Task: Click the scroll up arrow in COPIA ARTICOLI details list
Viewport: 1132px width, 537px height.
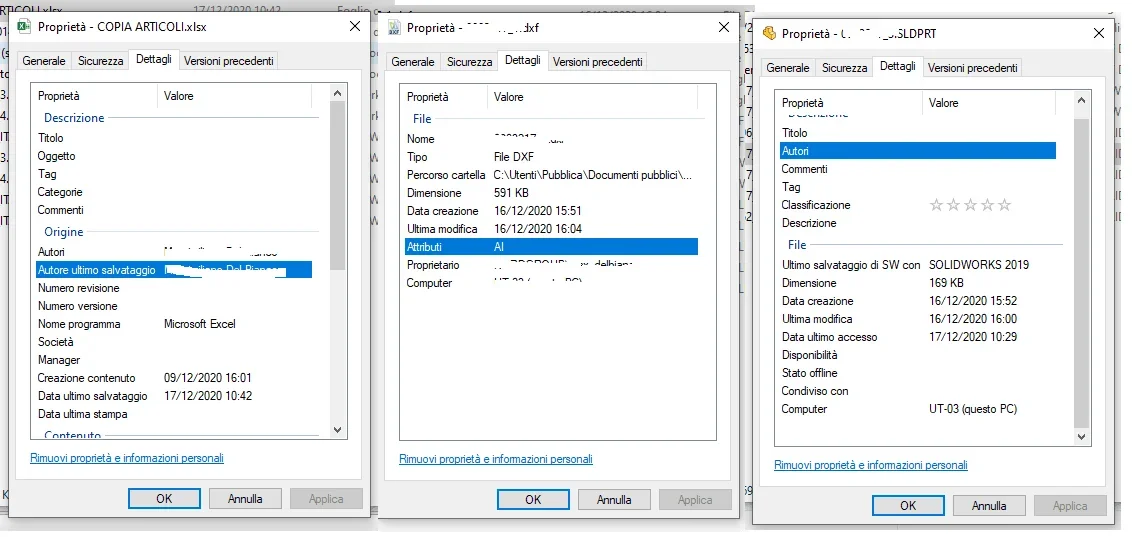Action: (x=337, y=92)
